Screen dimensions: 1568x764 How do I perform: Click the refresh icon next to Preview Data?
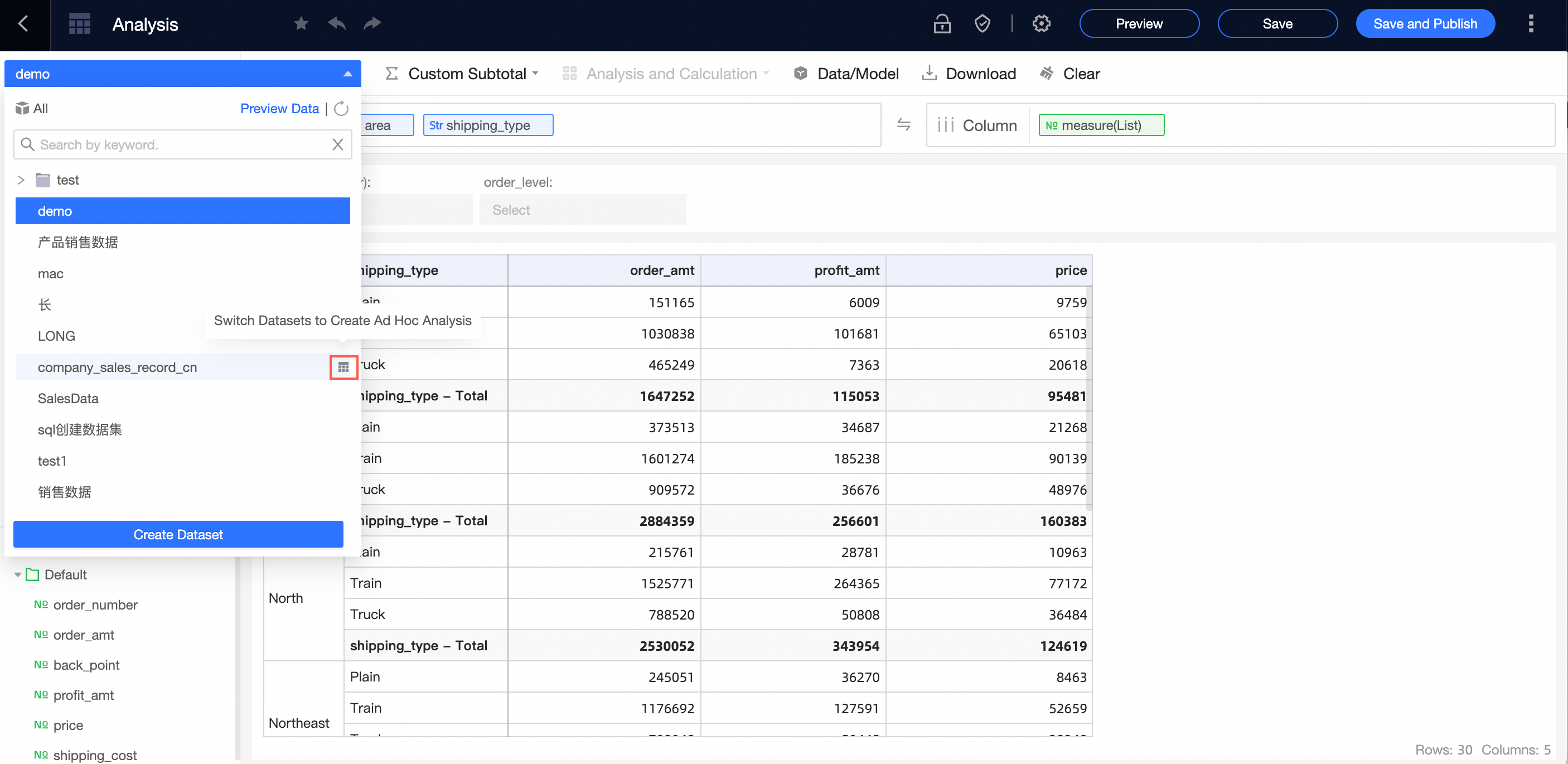click(x=340, y=108)
